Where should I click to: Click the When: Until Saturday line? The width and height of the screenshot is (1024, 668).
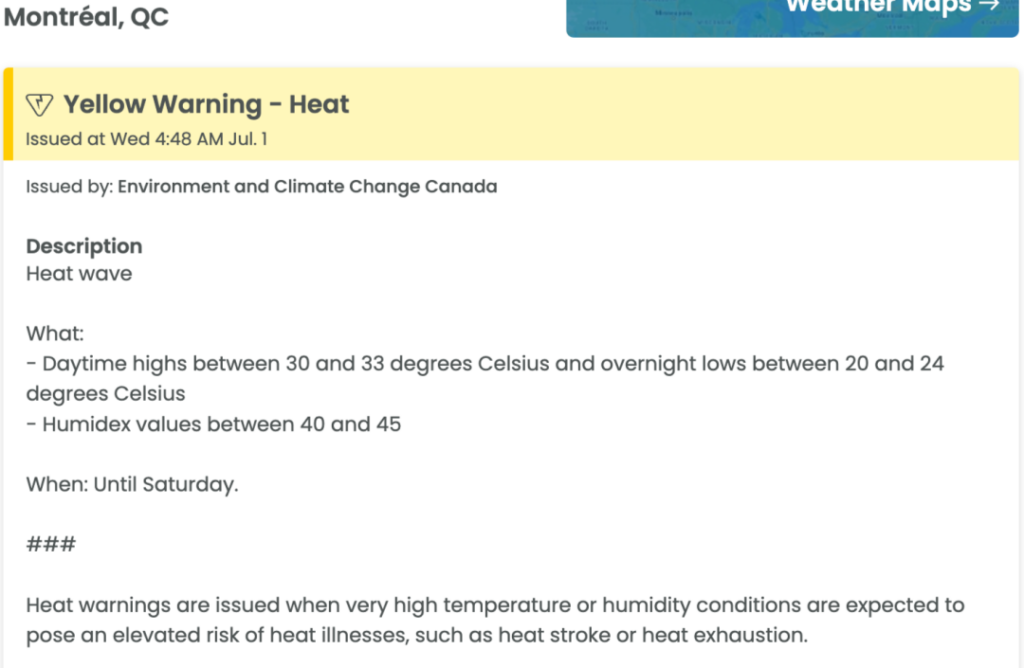click(x=132, y=485)
